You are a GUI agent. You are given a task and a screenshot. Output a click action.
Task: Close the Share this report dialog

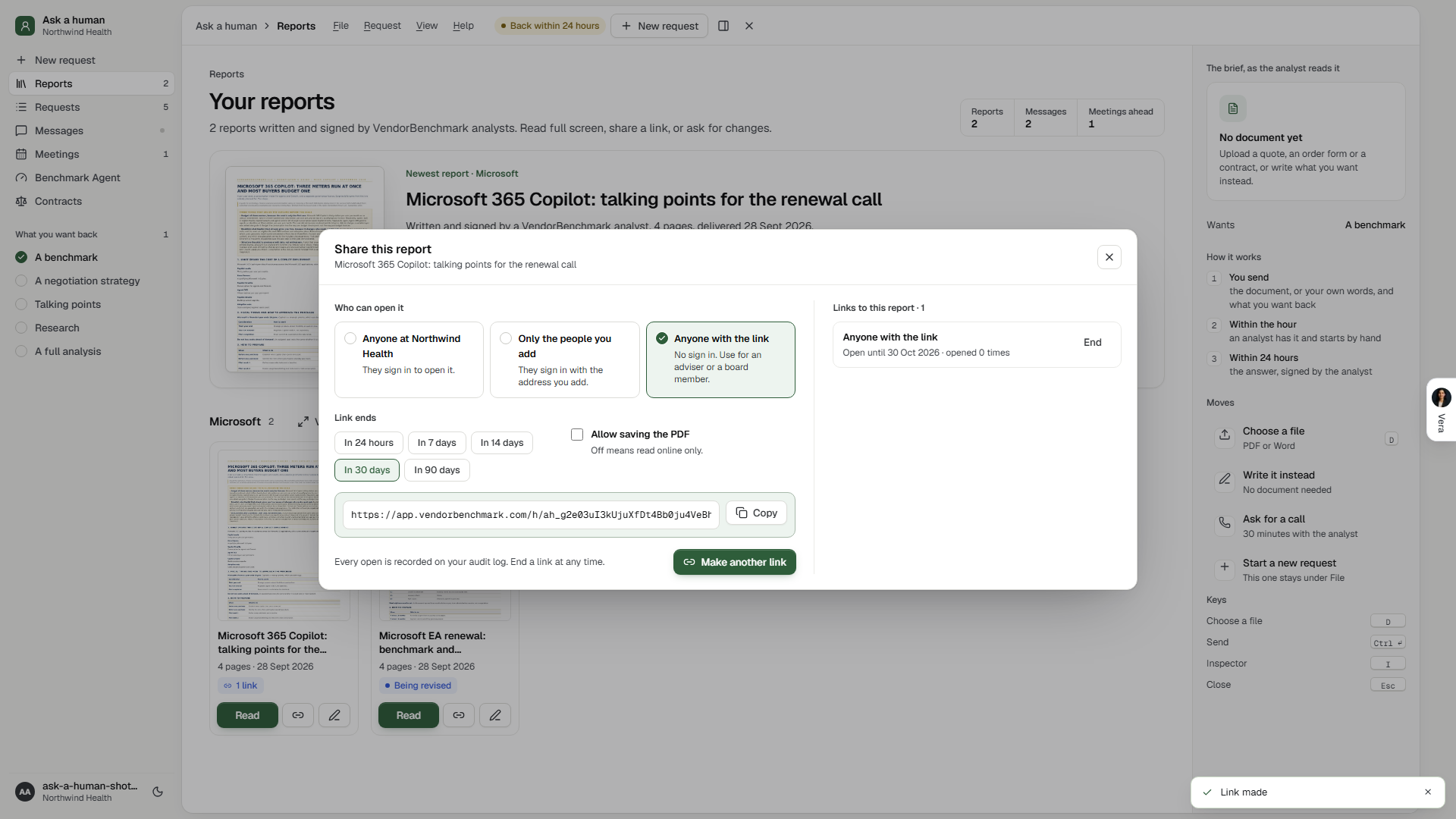coord(1109,257)
